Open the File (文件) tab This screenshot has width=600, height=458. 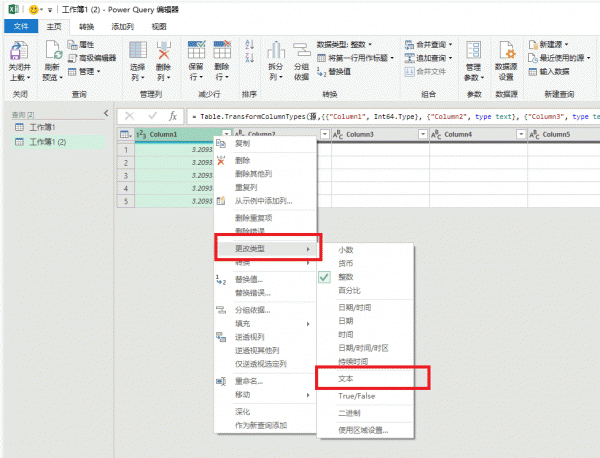pyautogui.click(x=21, y=26)
